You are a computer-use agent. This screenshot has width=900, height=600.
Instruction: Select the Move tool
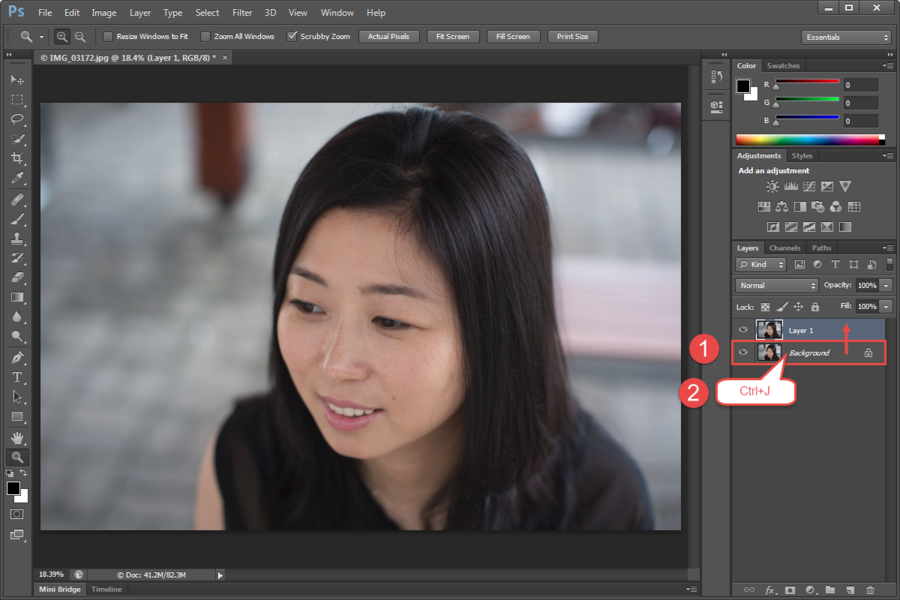coord(17,80)
